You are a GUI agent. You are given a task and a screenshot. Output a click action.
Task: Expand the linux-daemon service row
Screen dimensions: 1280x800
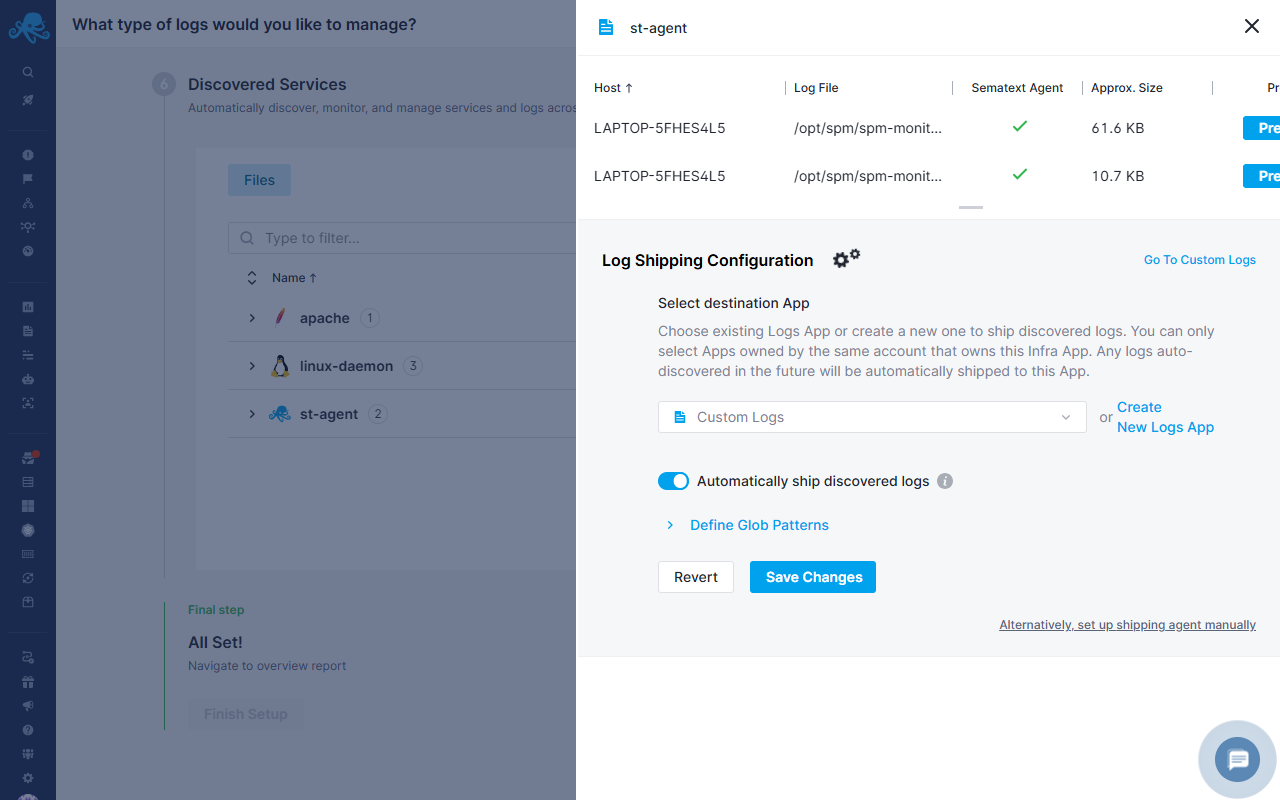pos(252,365)
